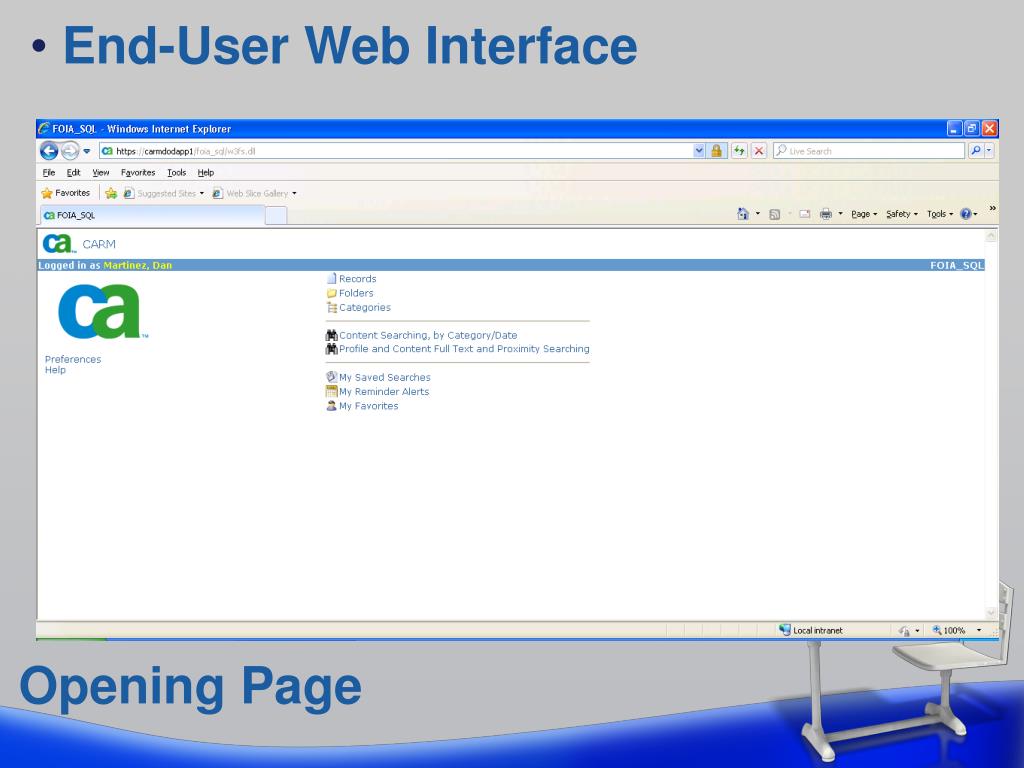
Task: Open the Tools command bar menu
Action: 940,214
